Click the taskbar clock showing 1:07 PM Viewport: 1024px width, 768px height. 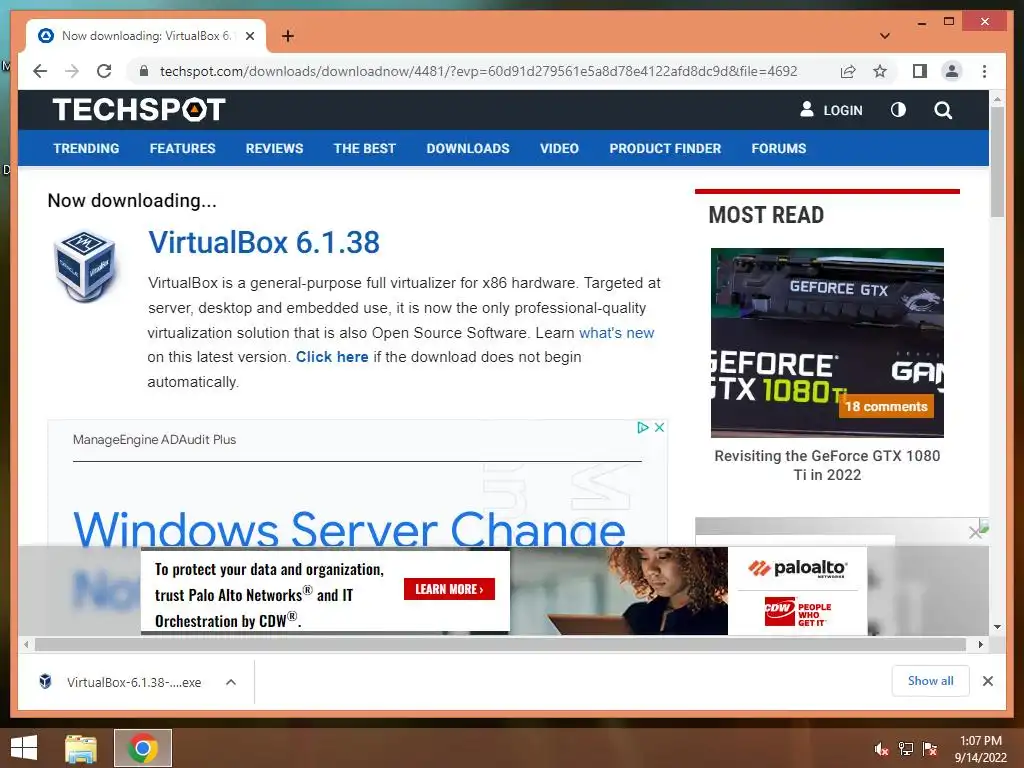coord(980,749)
